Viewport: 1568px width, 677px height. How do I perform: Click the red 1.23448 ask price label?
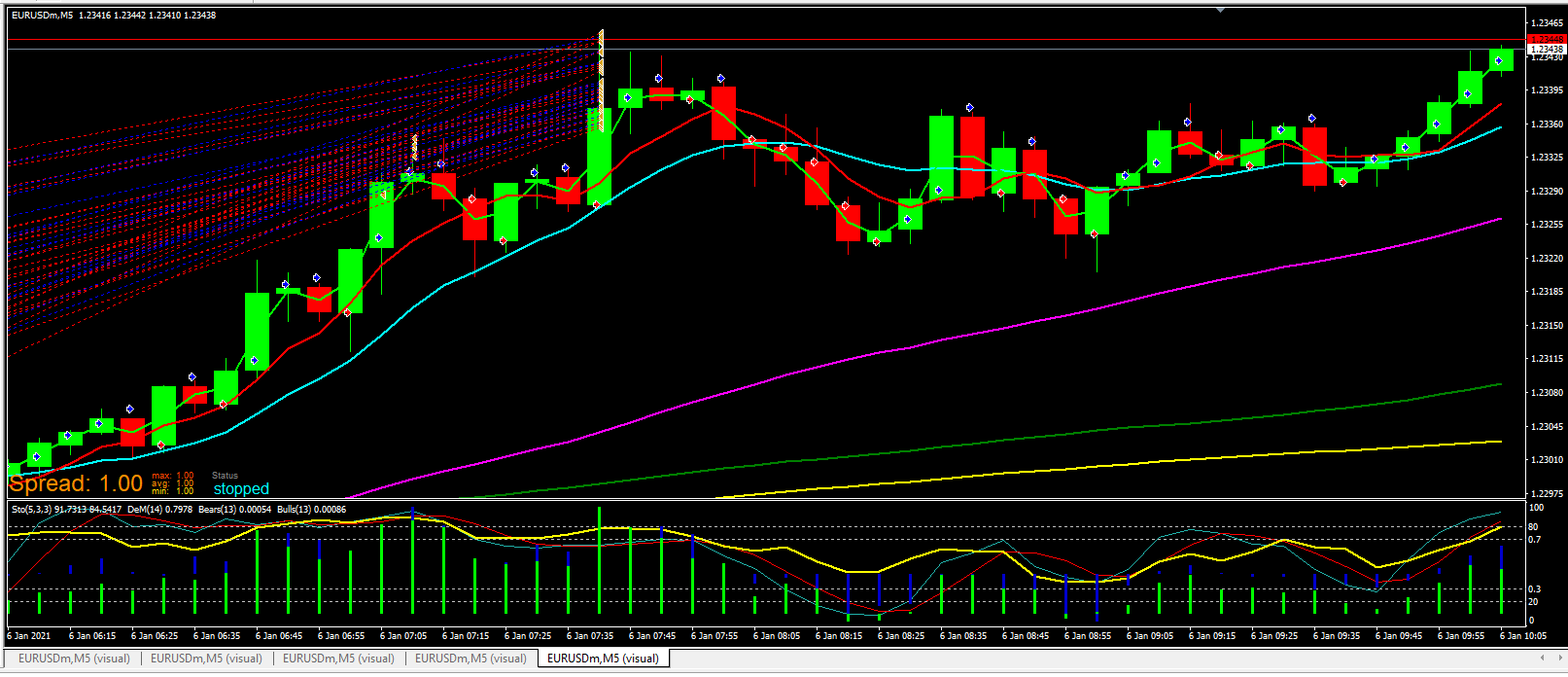pos(1547,40)
